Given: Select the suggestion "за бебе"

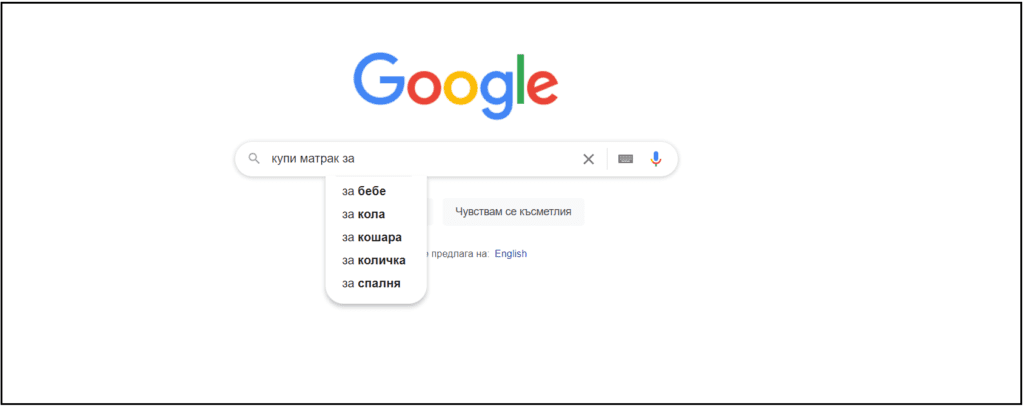Looking at the screenshot, I should [x=364, y=191].
